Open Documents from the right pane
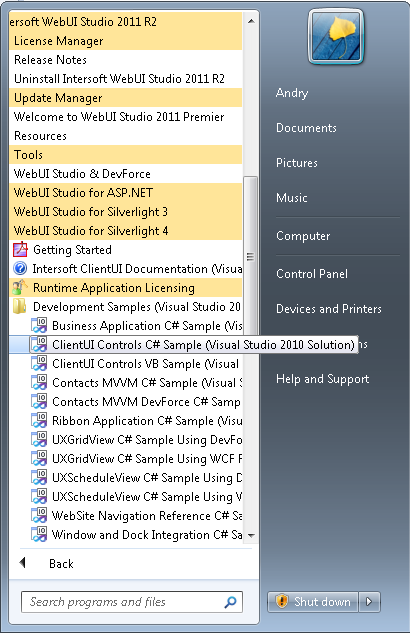This screenshot has width=410, height=633. pyautogui.click(x=306, y=128)
